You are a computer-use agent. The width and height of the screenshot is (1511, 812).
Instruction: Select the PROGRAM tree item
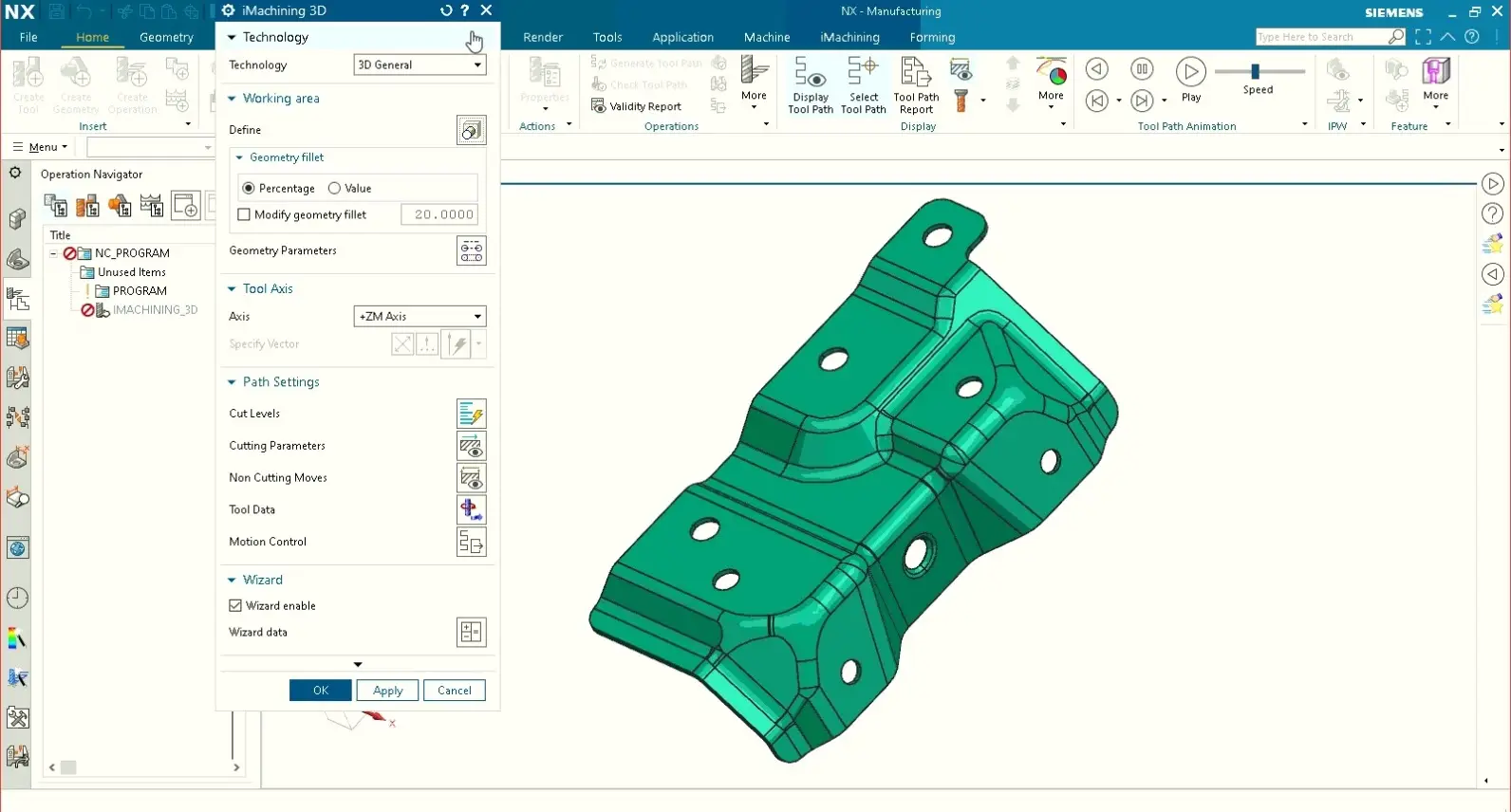(140, 291)
